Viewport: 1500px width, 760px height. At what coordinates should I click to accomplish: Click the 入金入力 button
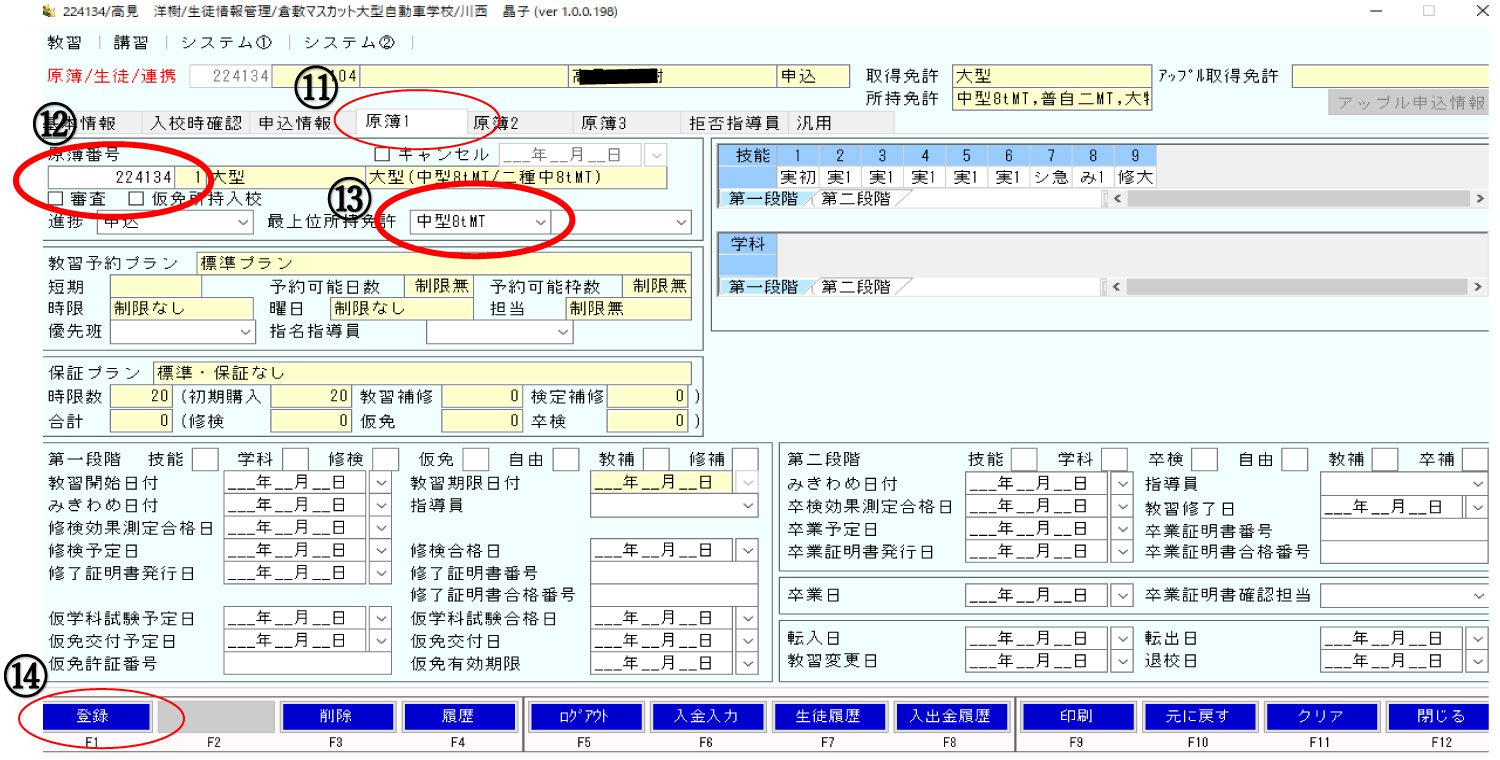click(708, 716)
